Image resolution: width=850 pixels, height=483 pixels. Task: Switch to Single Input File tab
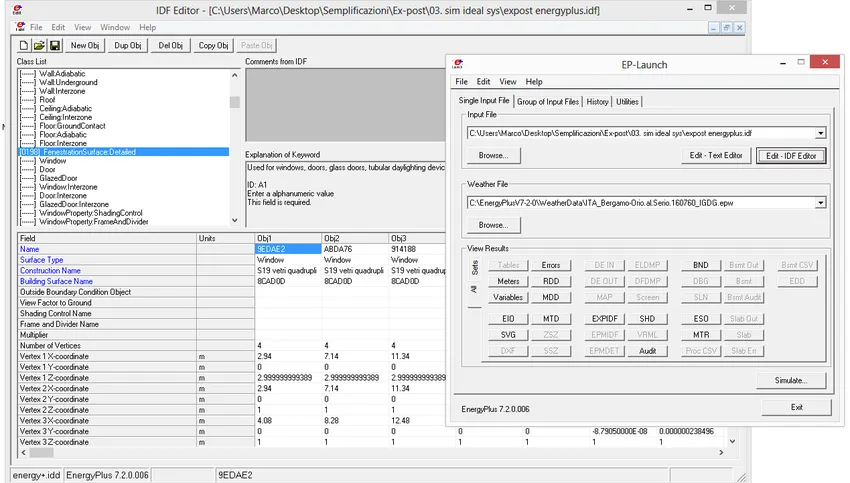coord(484,100)
